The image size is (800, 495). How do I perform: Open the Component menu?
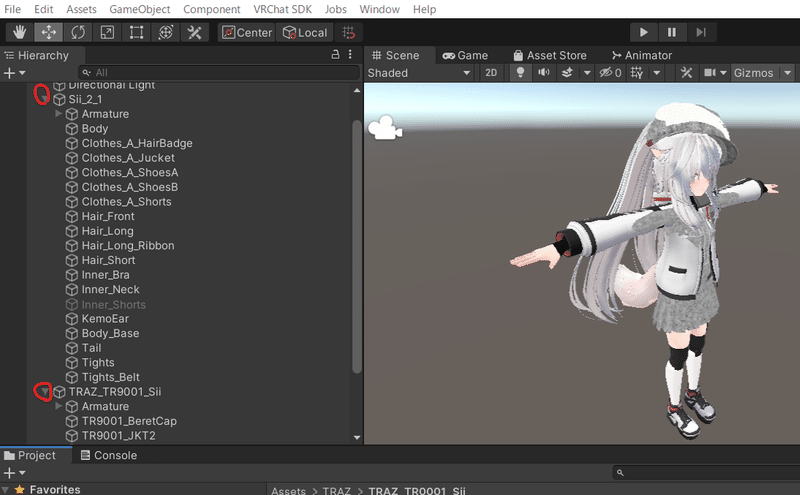pos(212,9)
